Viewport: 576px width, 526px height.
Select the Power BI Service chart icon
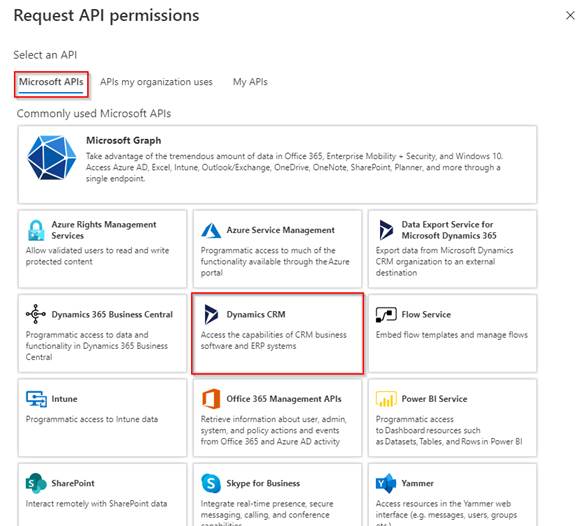(x=386, y=399)
